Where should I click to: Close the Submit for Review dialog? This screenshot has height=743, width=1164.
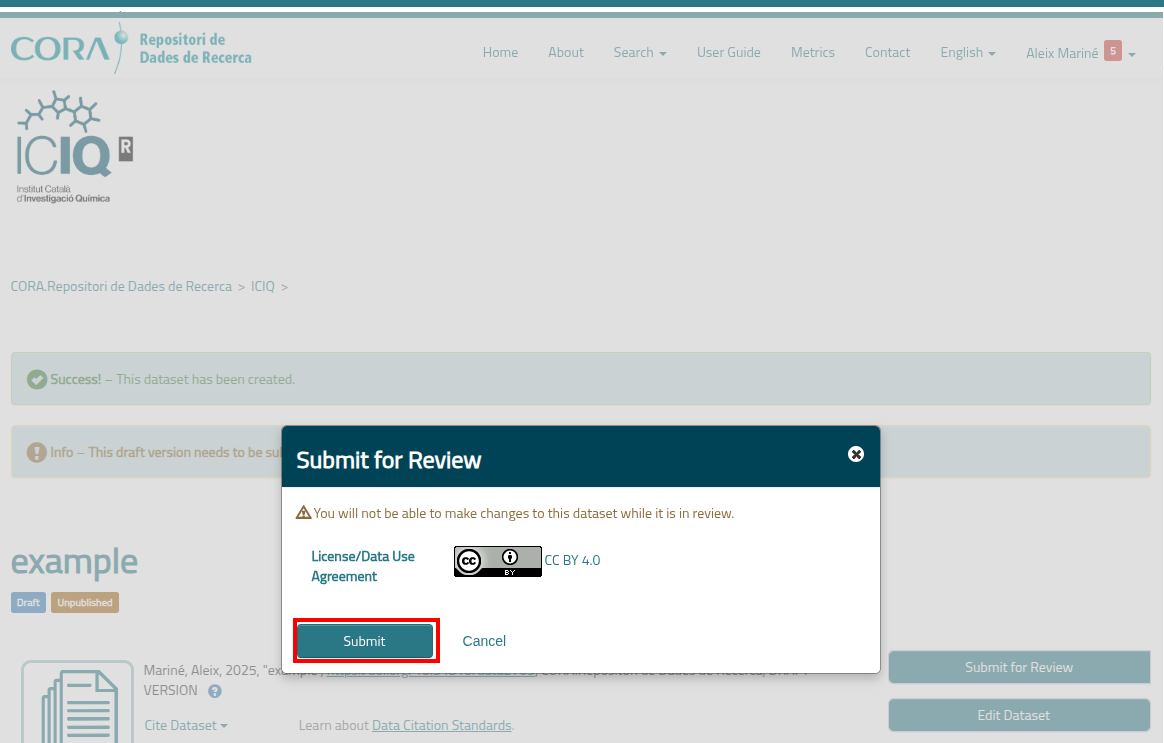coord(856,454)
